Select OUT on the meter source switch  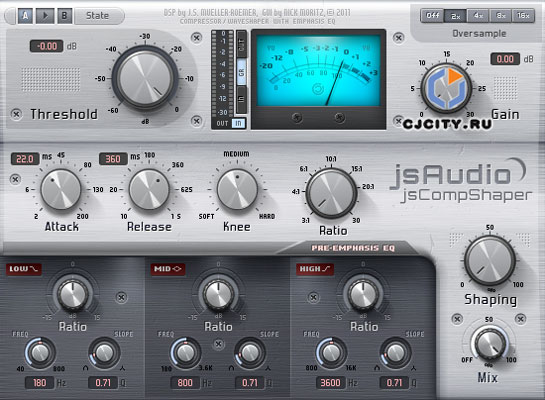222,123
